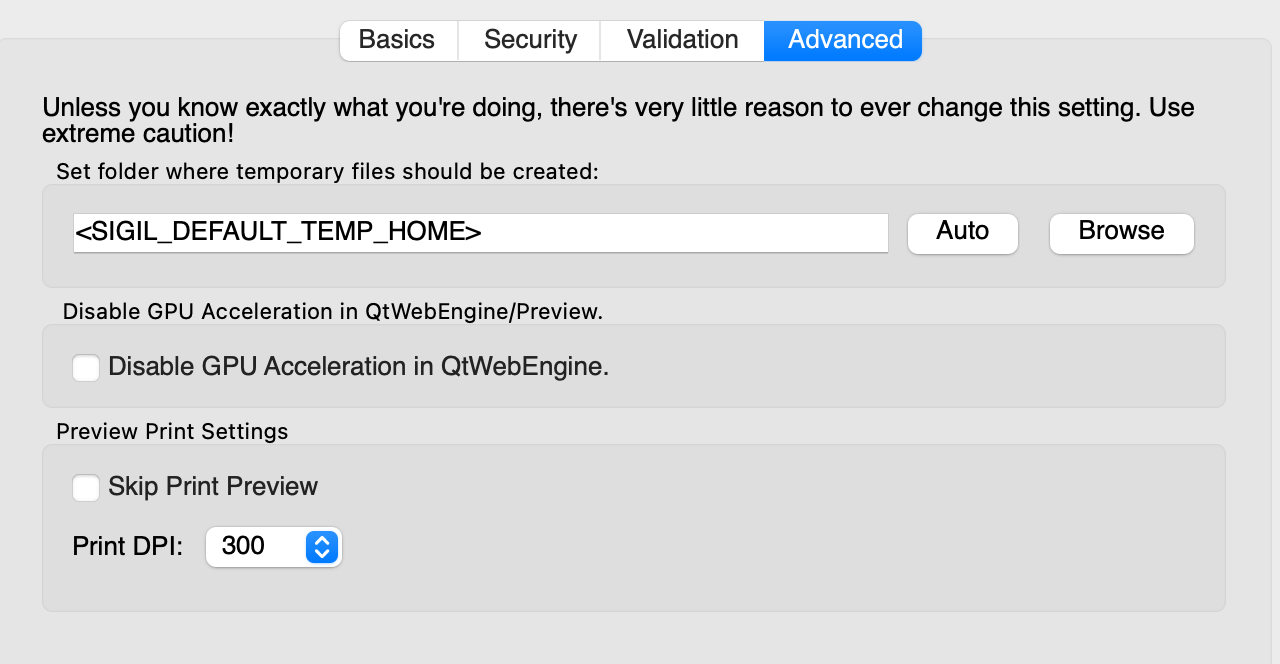Click the "Preview Print Settings" group title

pyautogui.click(x=172, y=432)
